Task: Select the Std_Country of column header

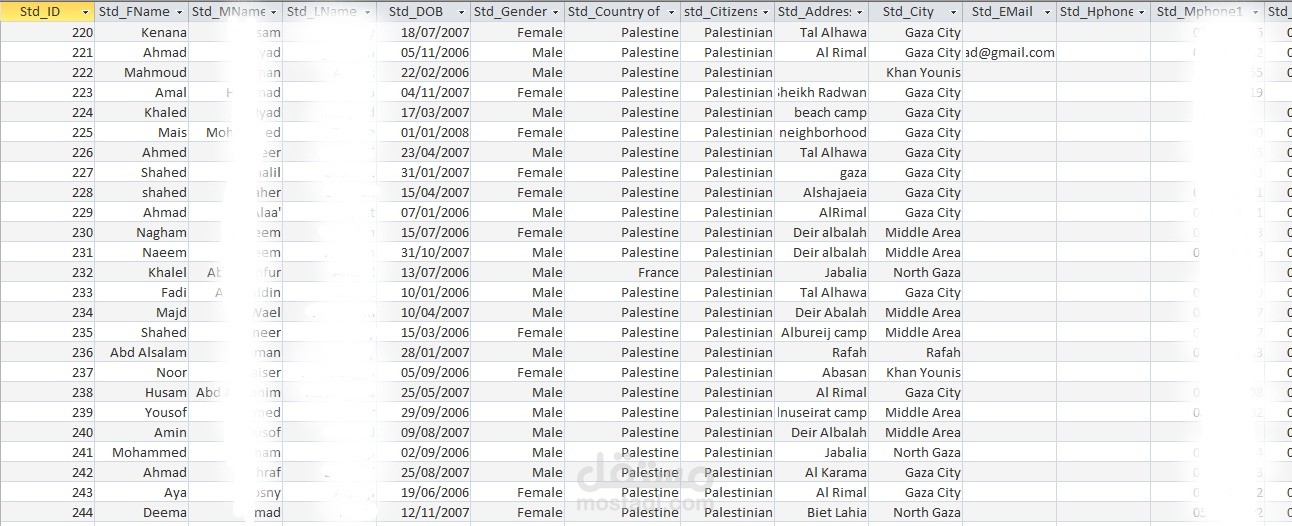Action: click(x=613, y=12)
